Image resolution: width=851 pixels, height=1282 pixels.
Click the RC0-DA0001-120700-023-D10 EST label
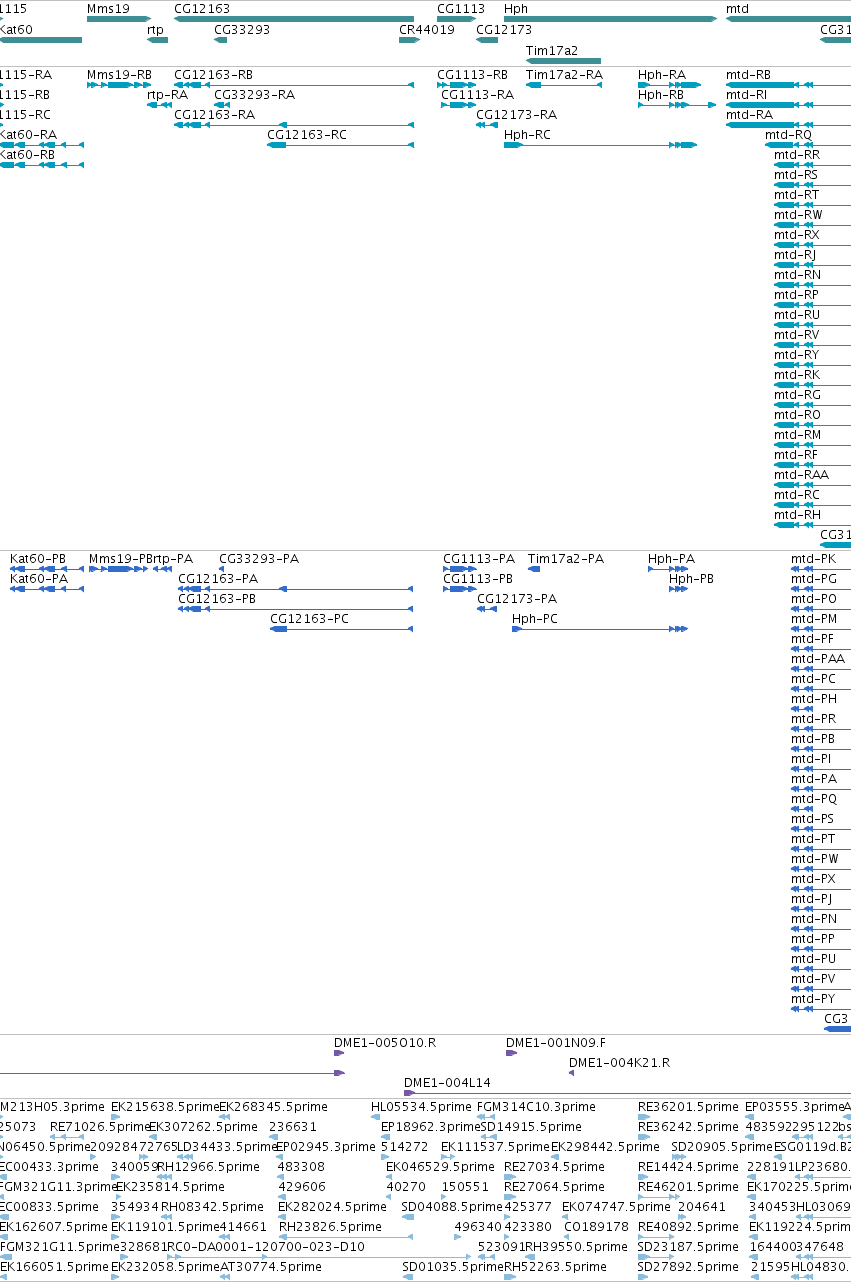[x=265, y=1247]
